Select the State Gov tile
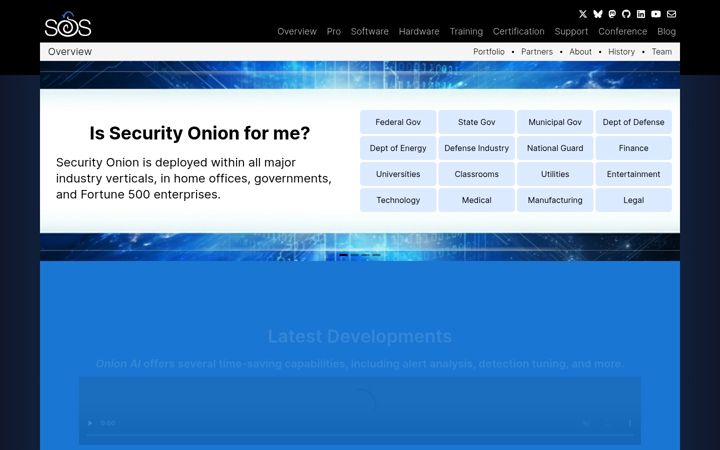Screen dimensions: 720x450 point(477,122)
